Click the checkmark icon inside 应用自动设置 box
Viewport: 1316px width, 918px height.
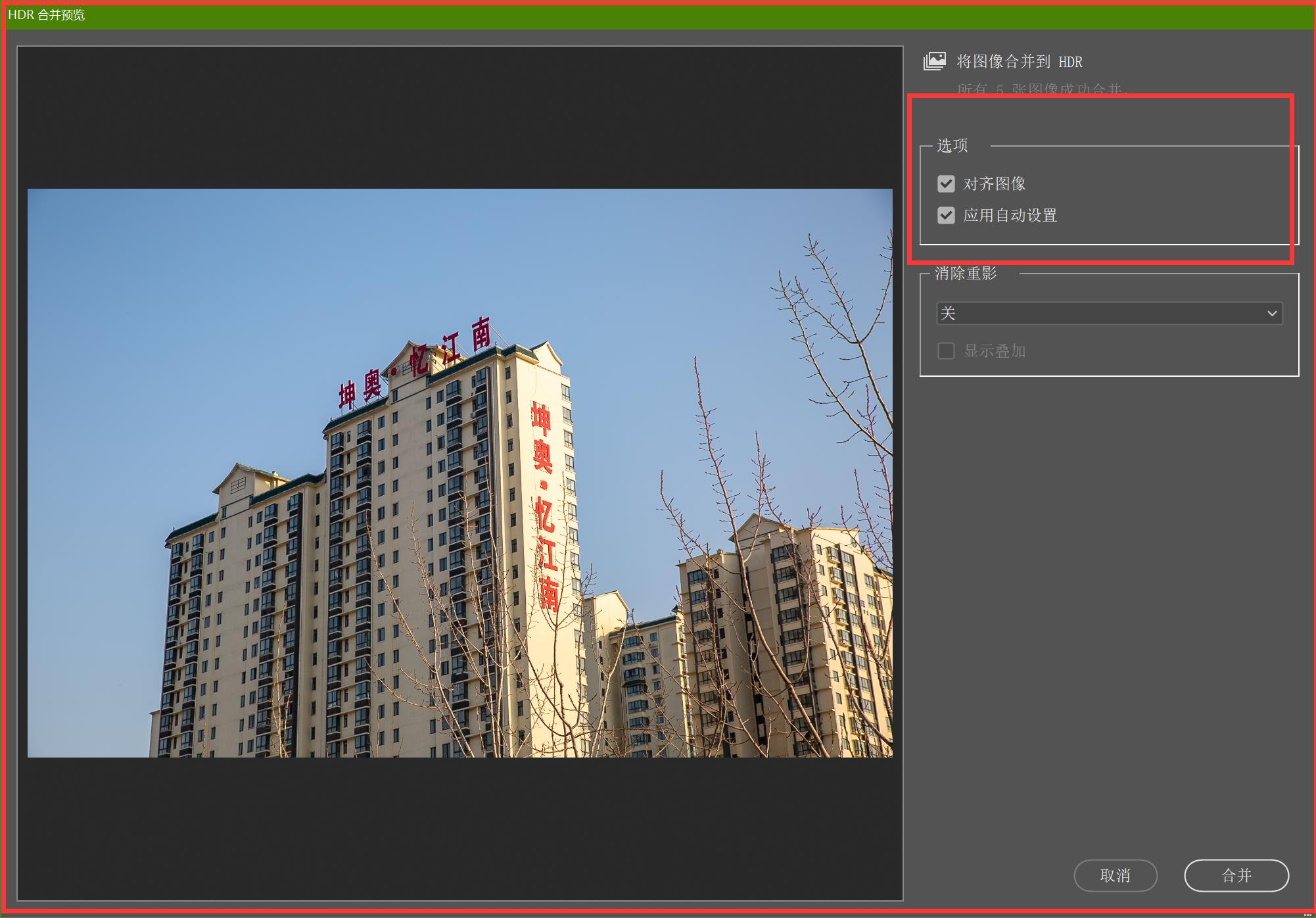tap(946, 216)
